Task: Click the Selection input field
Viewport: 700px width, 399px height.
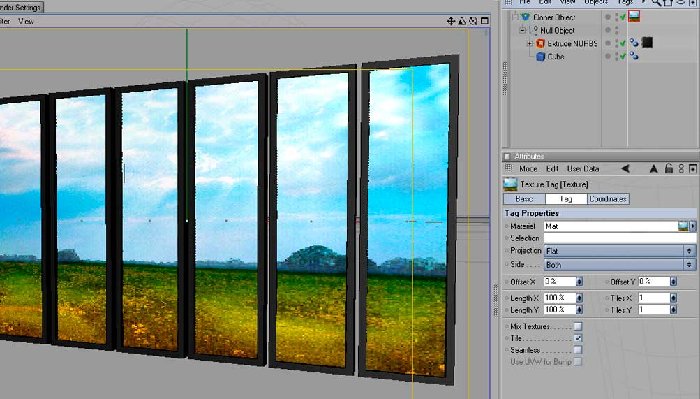Action: [620, 238]
